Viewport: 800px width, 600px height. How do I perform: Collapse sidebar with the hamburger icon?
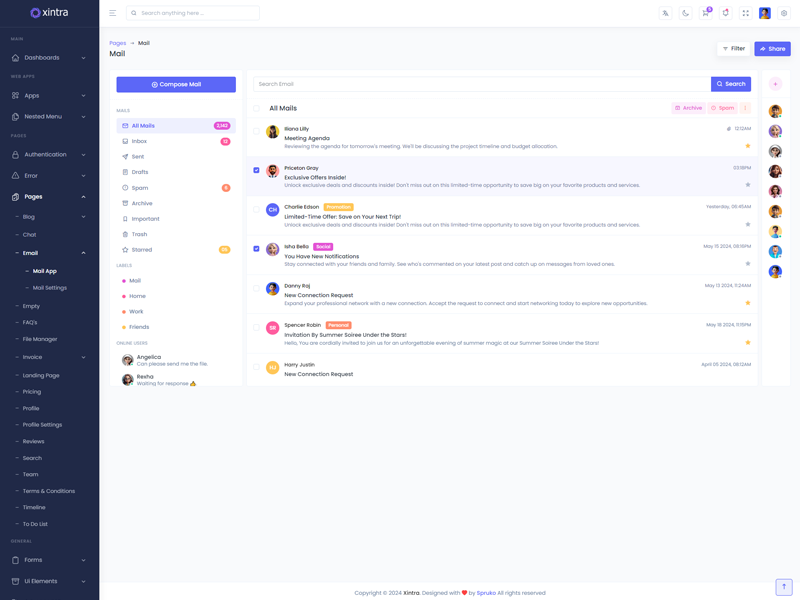(x=113, y=13)
